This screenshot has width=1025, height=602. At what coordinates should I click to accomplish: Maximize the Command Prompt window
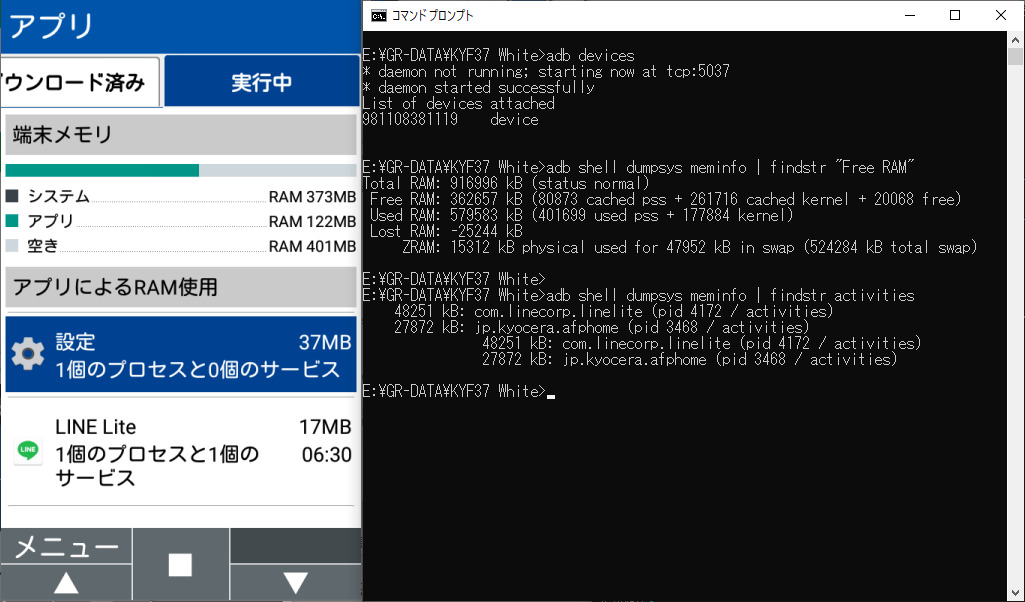point(955,15)
